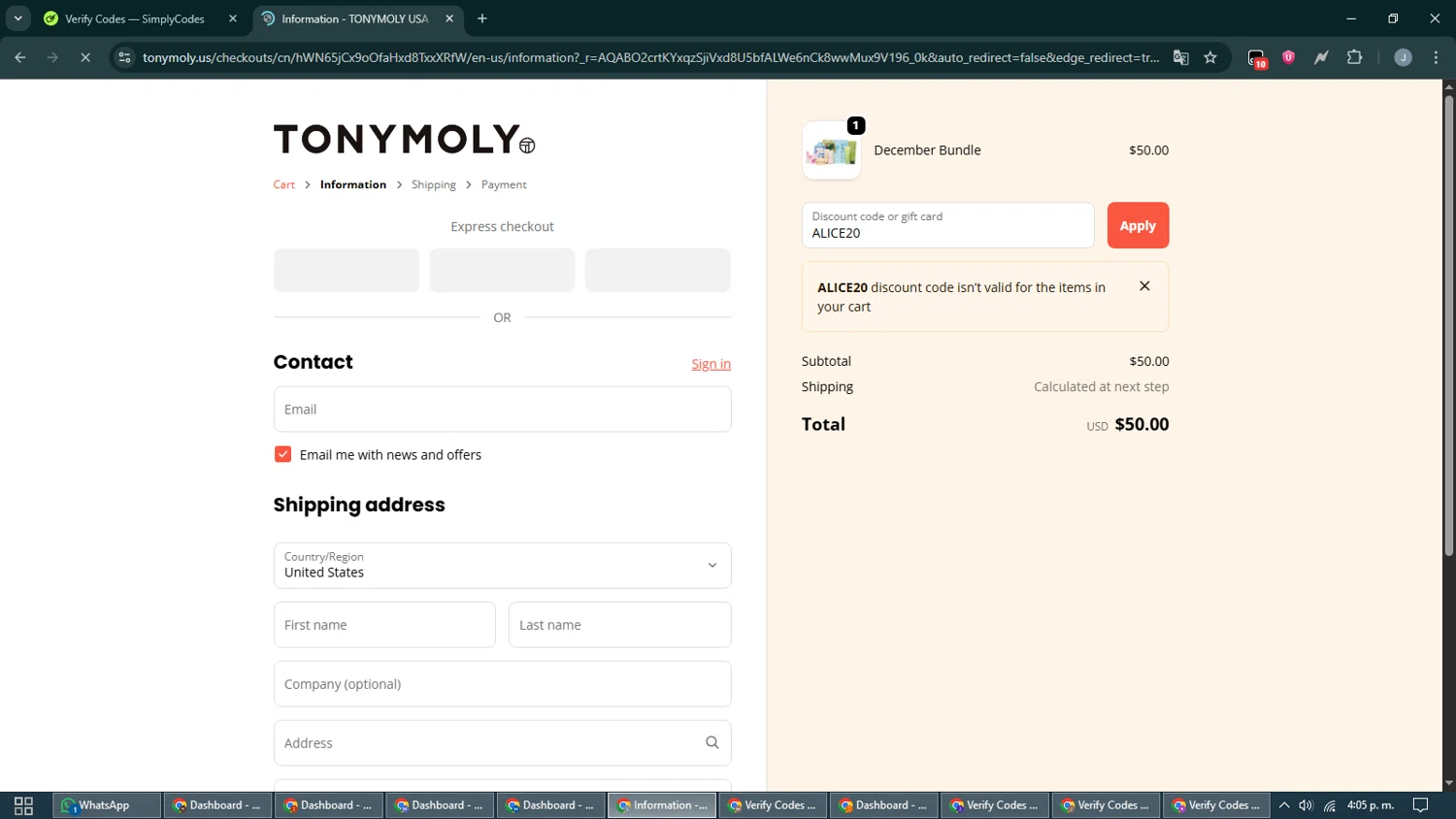1456x819 pixels.
Task: Open the tab search dropdown arrow
Action: (x=17, y=18)
